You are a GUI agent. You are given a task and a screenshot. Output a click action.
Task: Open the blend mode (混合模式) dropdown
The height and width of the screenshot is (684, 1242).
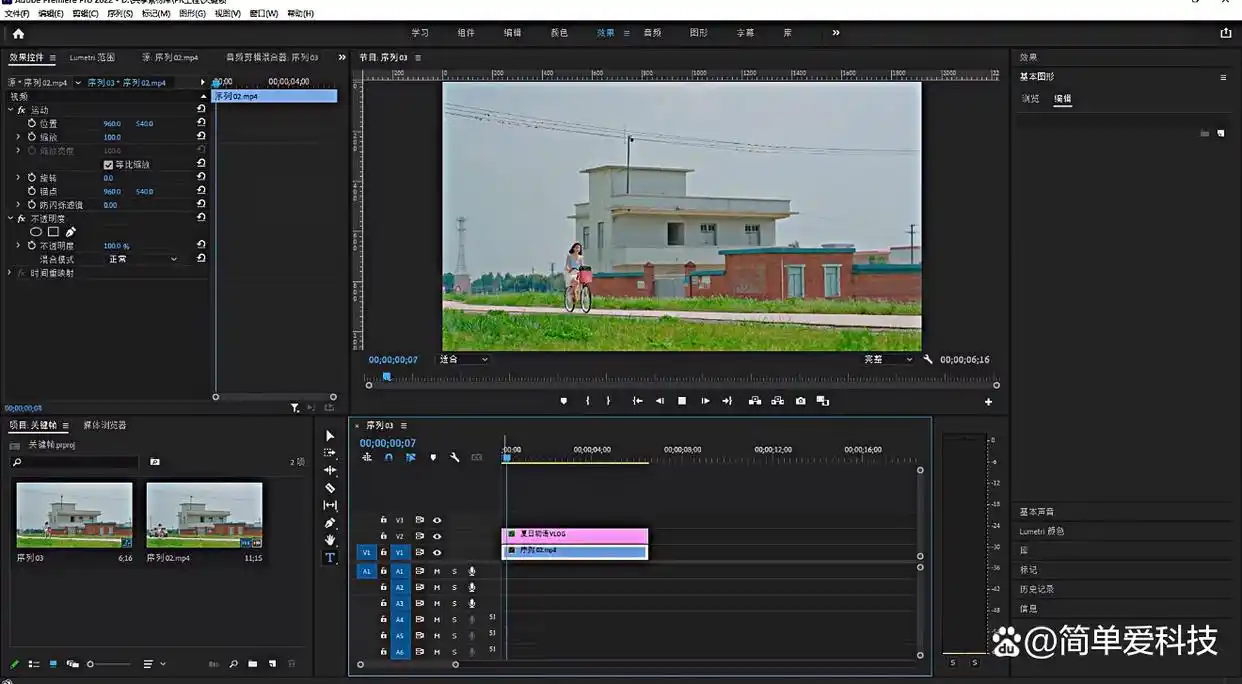143,259
